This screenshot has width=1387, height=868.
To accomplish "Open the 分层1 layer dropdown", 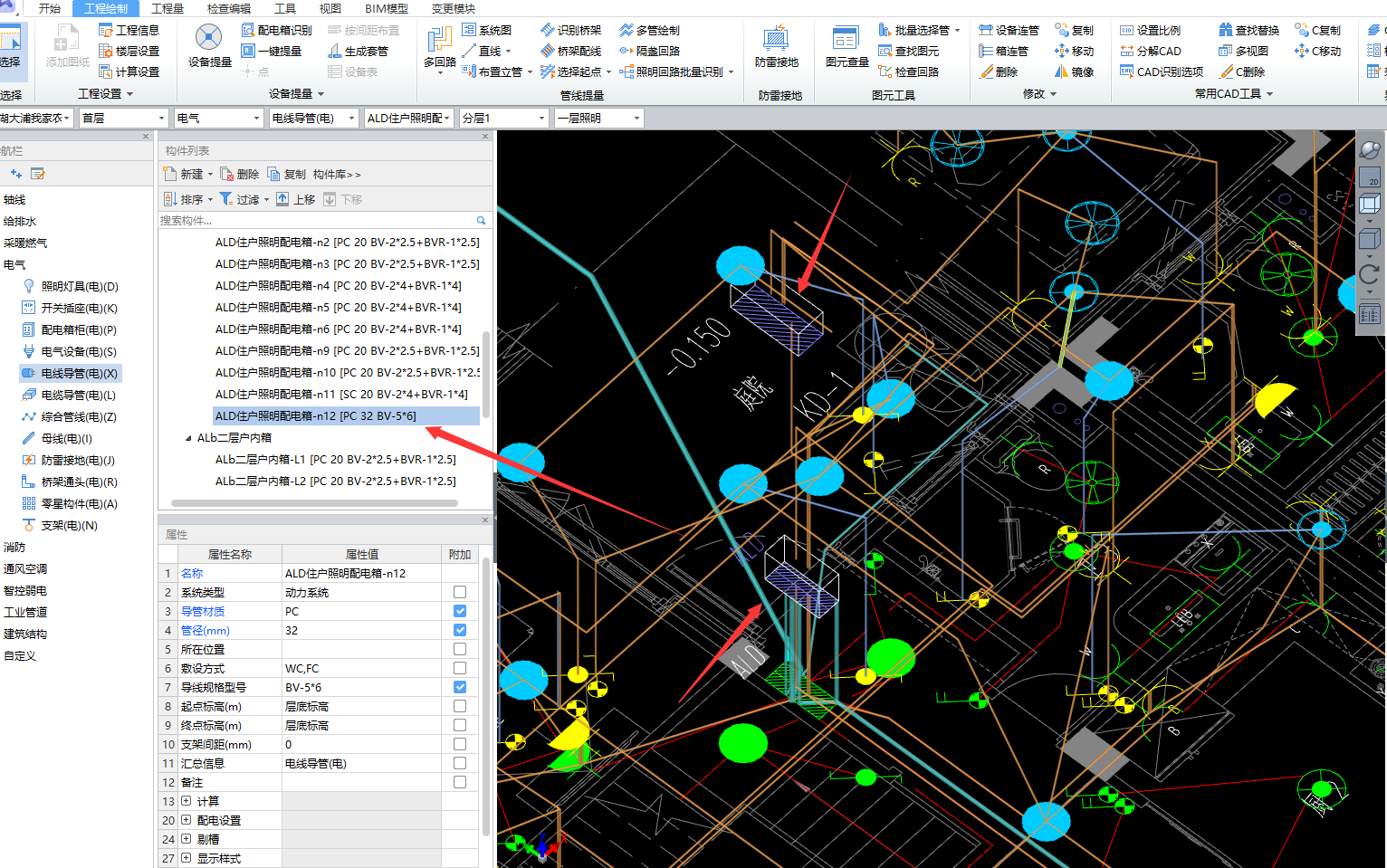I will click(503, 118).
